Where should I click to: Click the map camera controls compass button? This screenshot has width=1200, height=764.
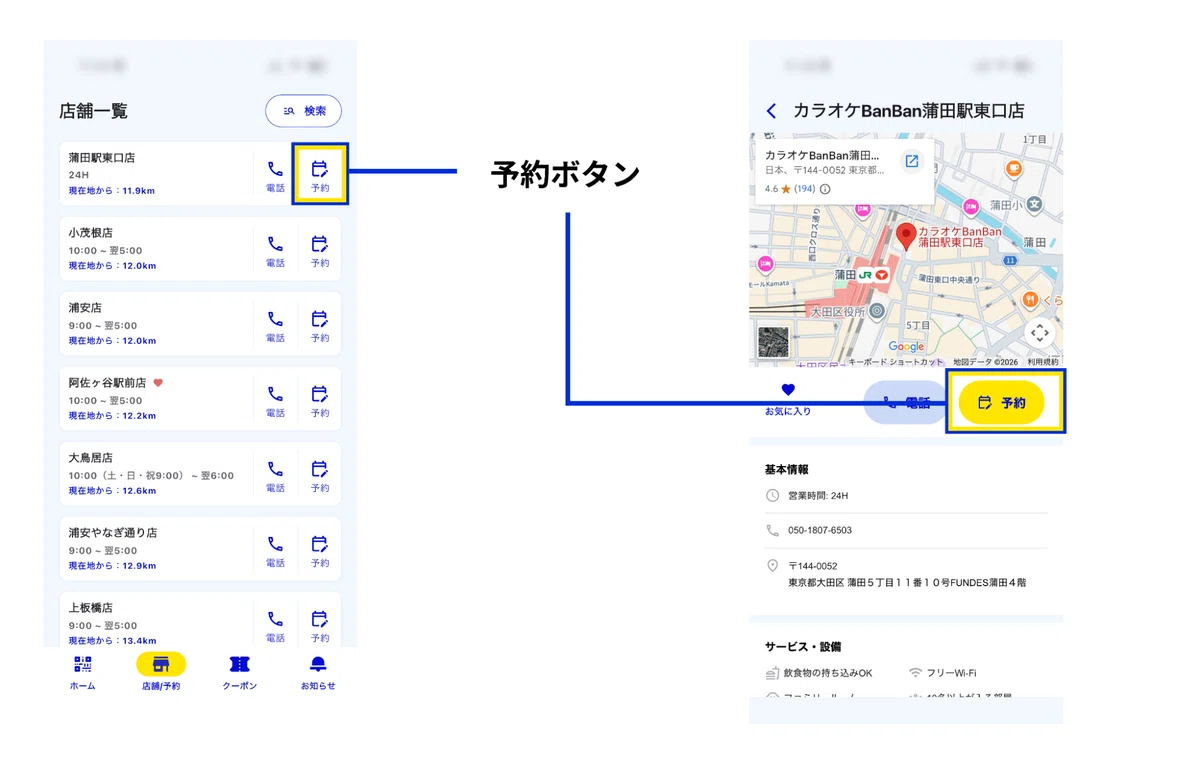tap(1040, 334)
